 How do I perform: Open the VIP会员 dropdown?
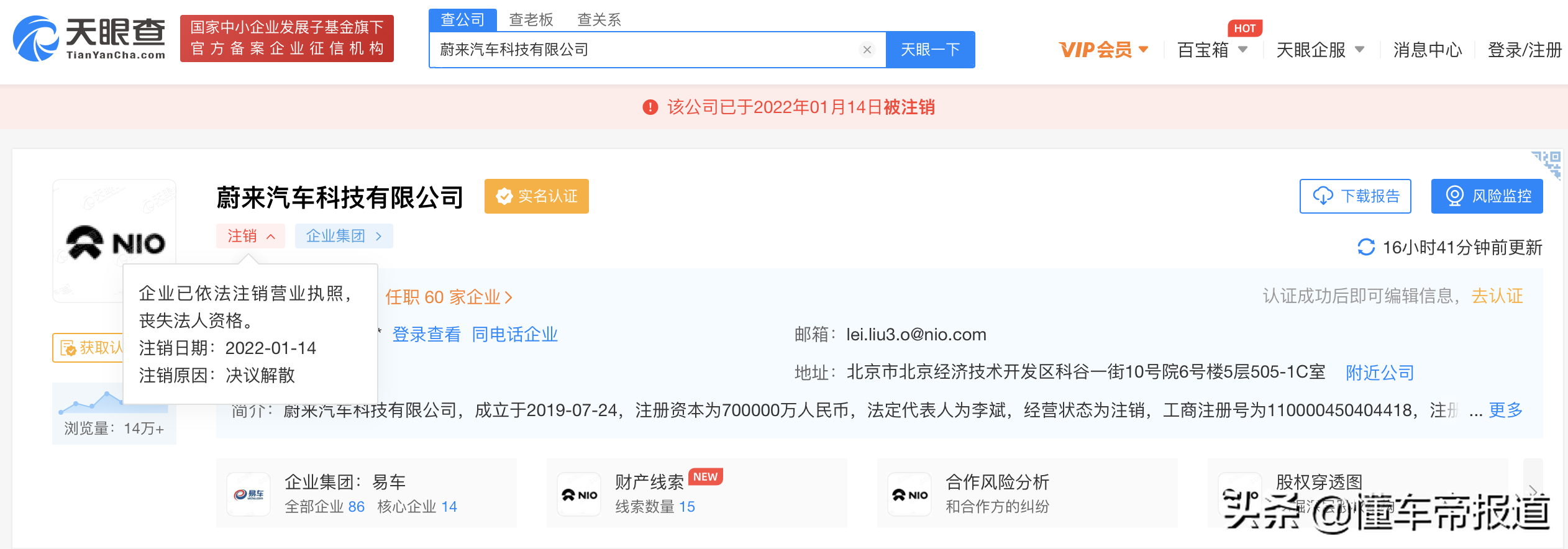1103,50
